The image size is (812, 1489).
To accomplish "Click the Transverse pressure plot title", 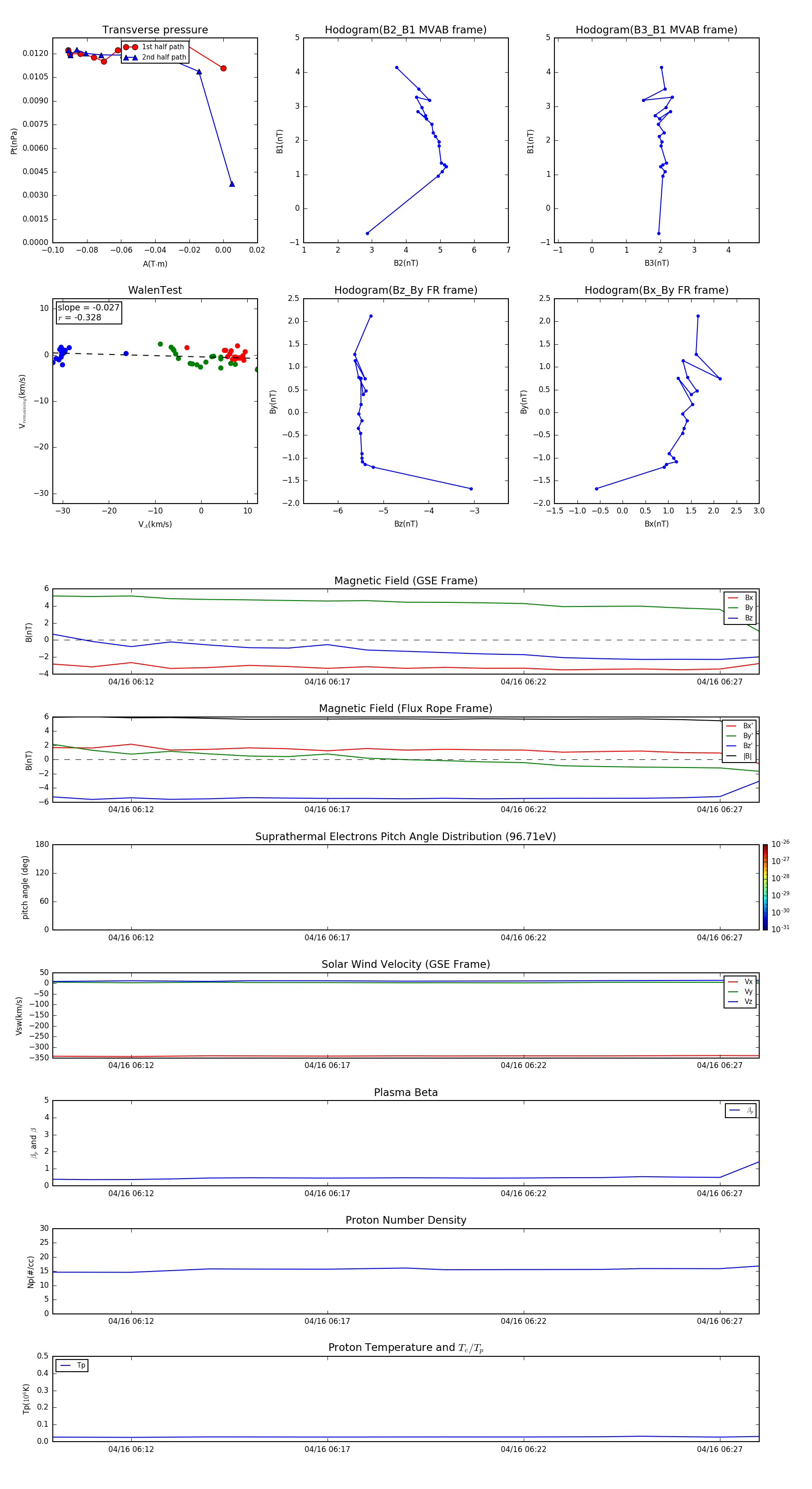I will (155, 29).
